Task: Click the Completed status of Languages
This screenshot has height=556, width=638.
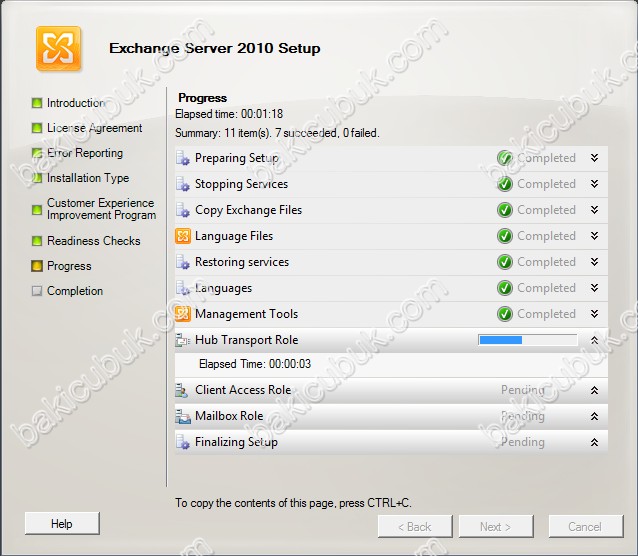Action: pyautogui.click(x=546, y=288)
